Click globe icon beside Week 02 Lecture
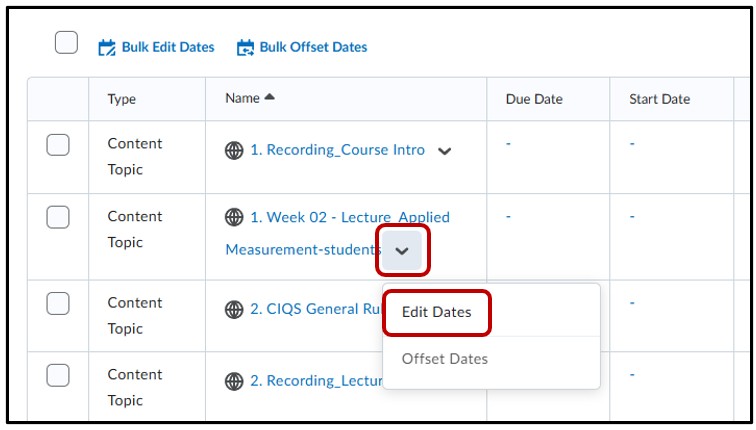 point(234,217)
